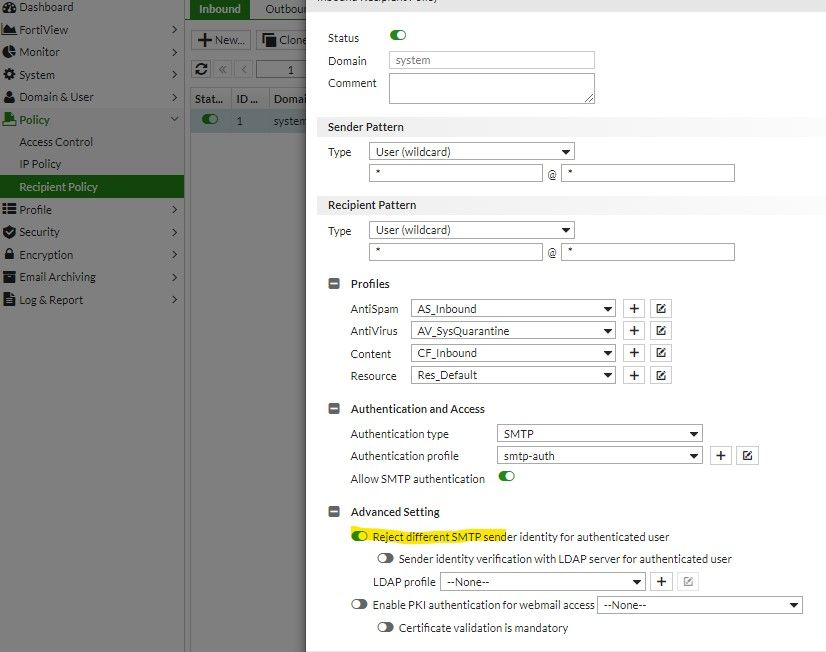
Task: Open Resource profile dropdown Res_Default
Action: pos(513,375)
